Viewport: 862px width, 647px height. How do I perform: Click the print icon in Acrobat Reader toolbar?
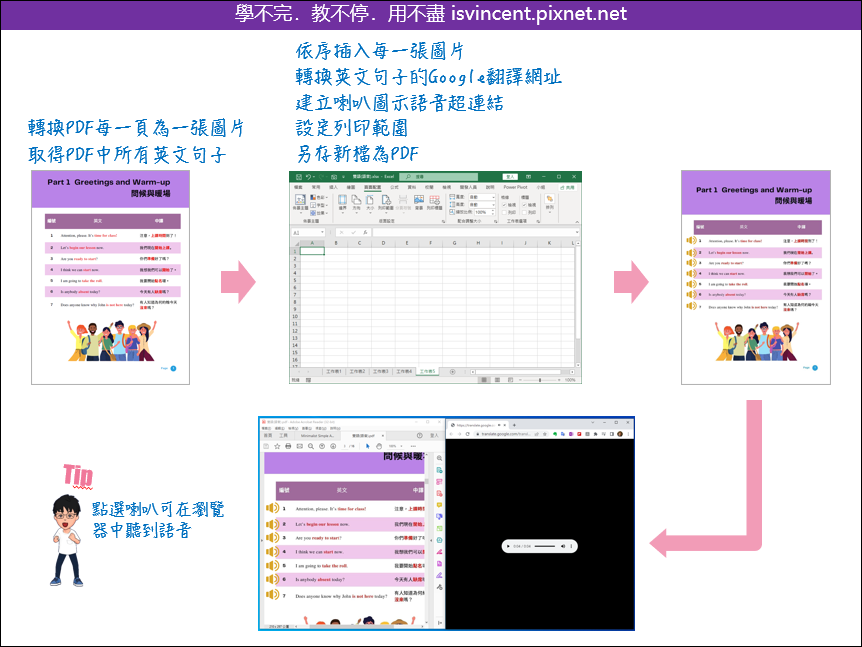point(288,446)
